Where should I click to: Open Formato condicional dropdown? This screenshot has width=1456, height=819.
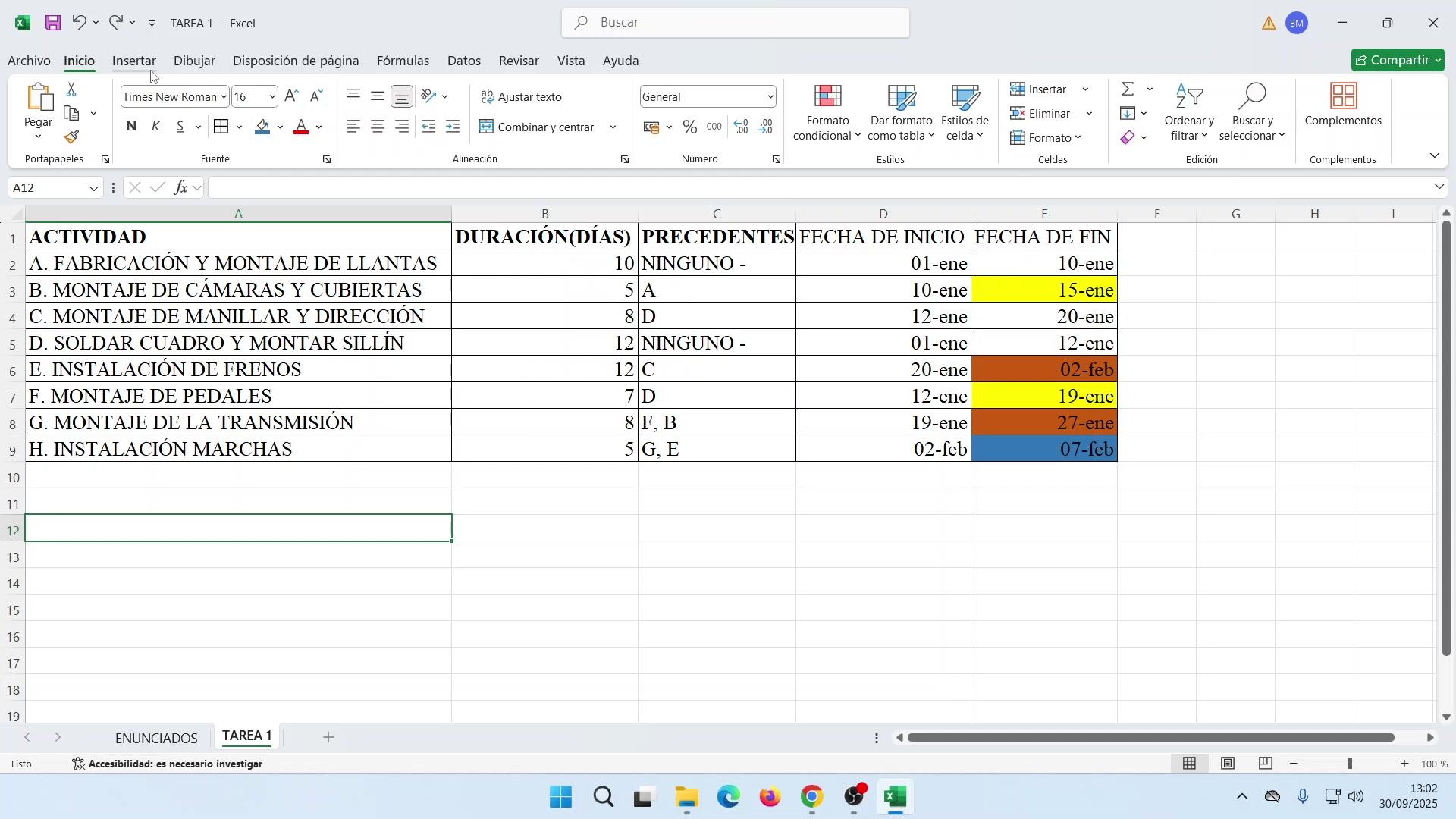[827, 114]
